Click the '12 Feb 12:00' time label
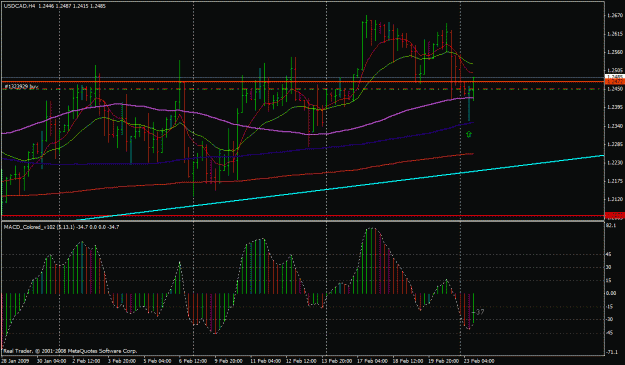This screenshot has height=365, width=625. (x=301, y=361)
